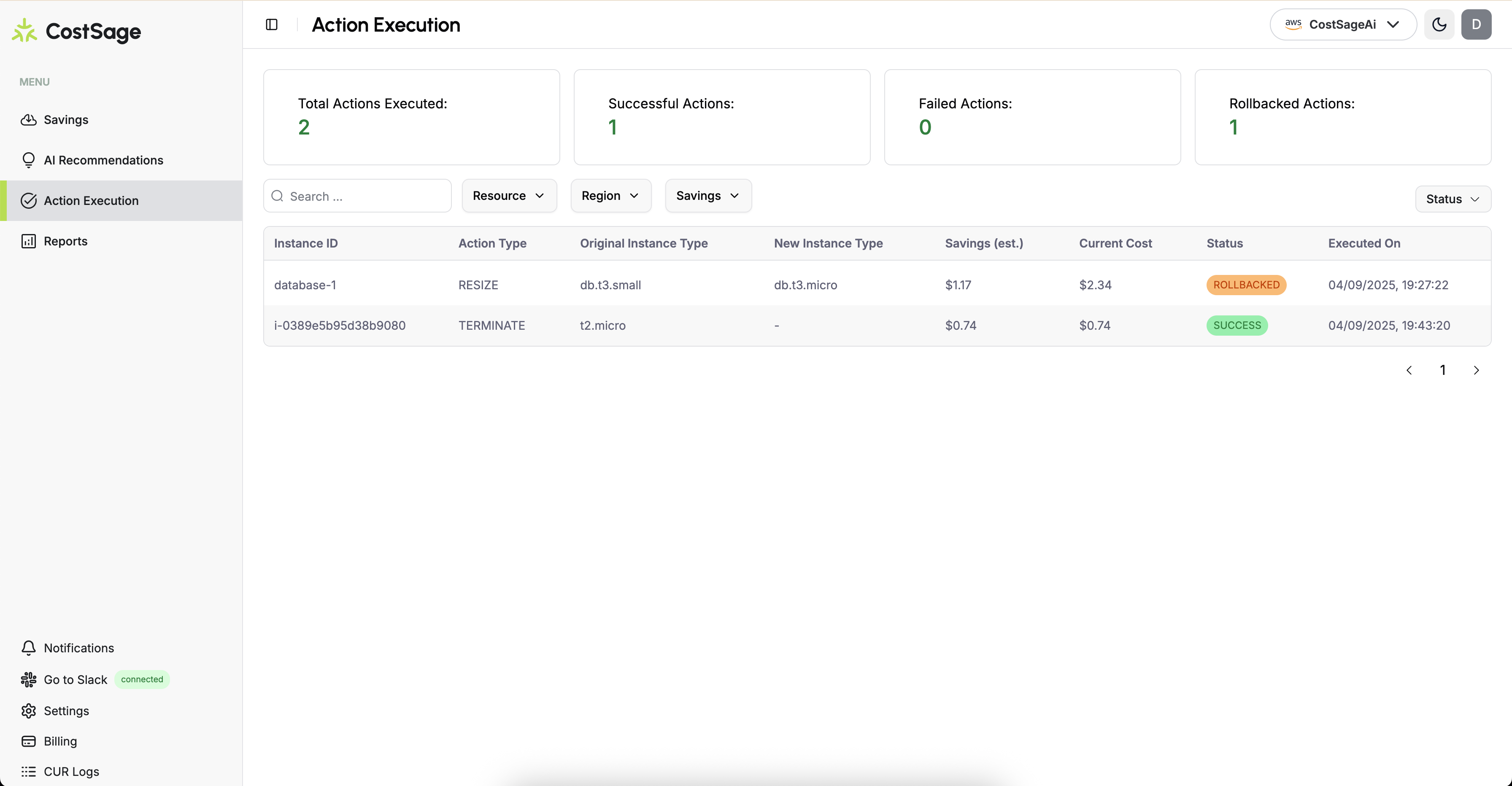The height and width of the screenshot is (786, 1512).
Task: Open Savings from sidebar menu
Action: [x=66, y=120]
